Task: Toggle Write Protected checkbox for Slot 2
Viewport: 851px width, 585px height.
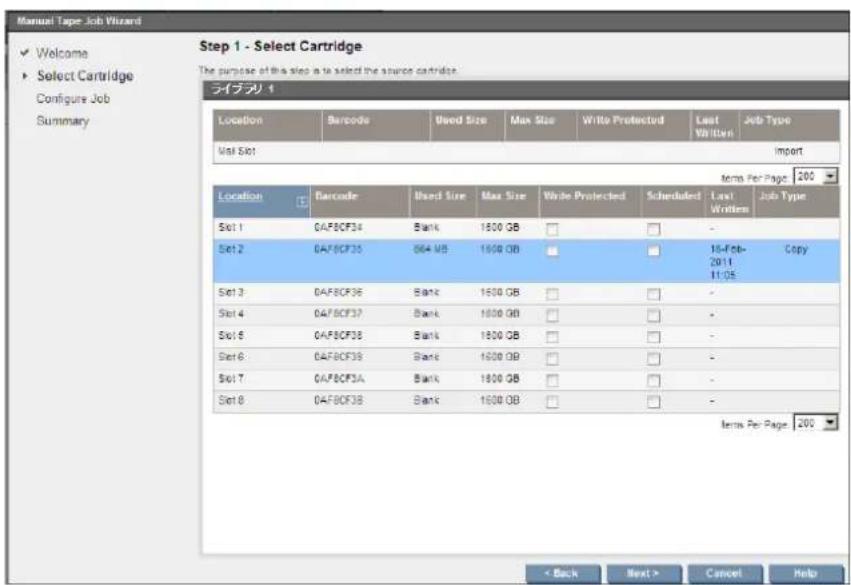Action: 552,251
